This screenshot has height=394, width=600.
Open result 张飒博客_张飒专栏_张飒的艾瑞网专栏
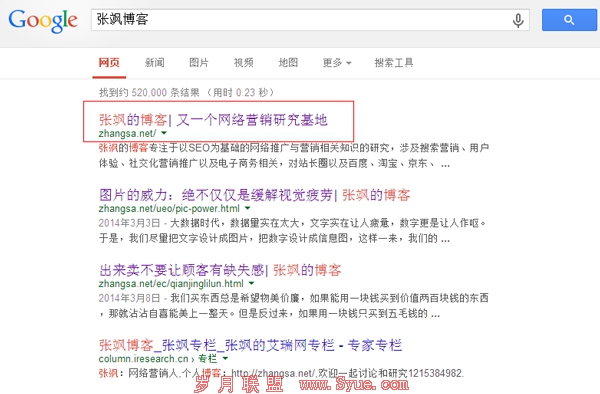(250, 345)
